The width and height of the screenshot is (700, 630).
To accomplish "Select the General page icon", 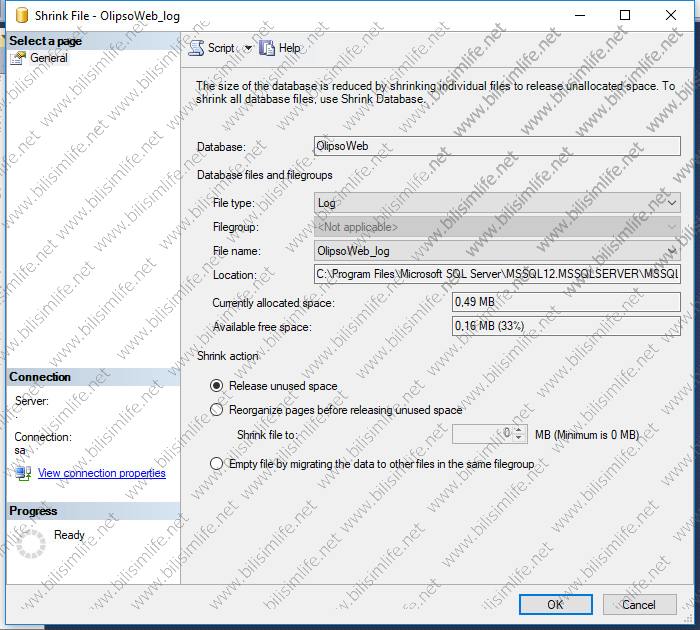I will coord(18,58).
